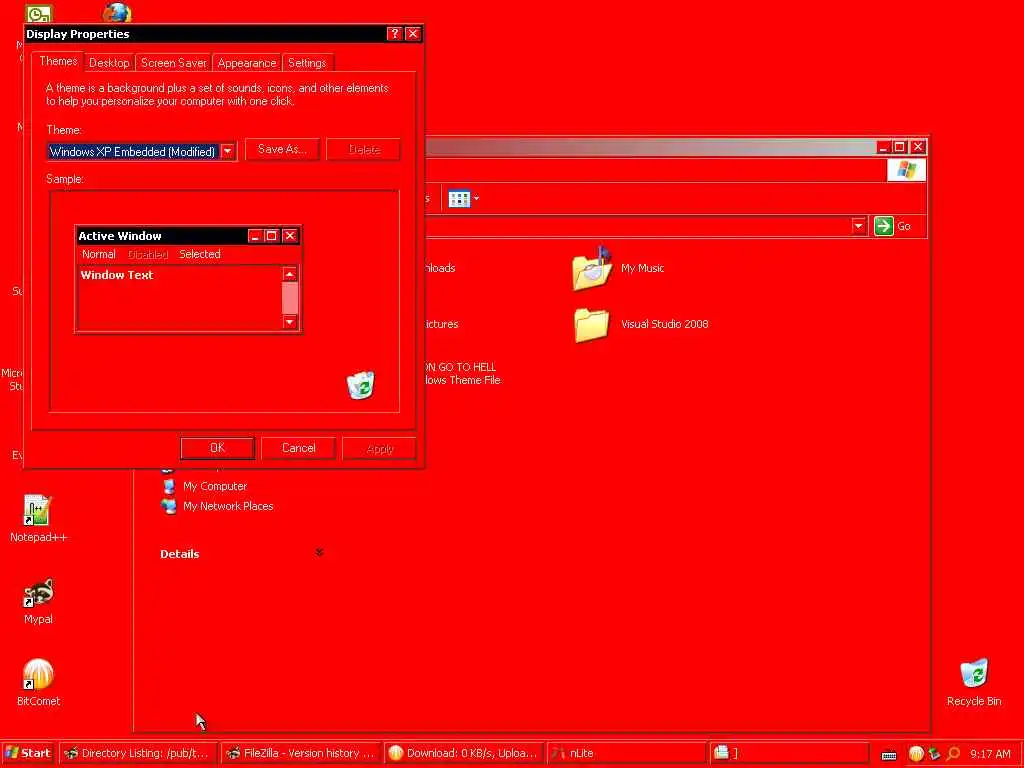1024x768 pixels.
Task: Open the Mypal browser desktop icon
Action: pos(38,593)
